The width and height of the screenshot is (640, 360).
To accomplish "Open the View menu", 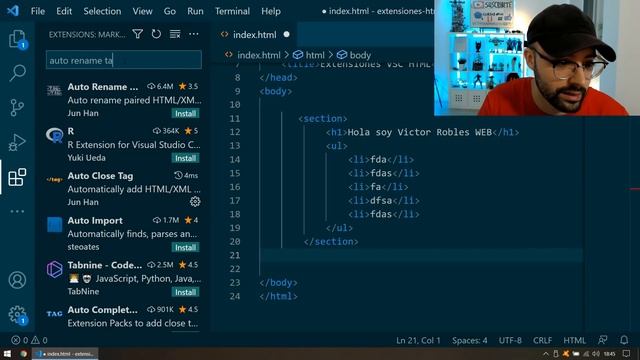I will coord(142,11).
